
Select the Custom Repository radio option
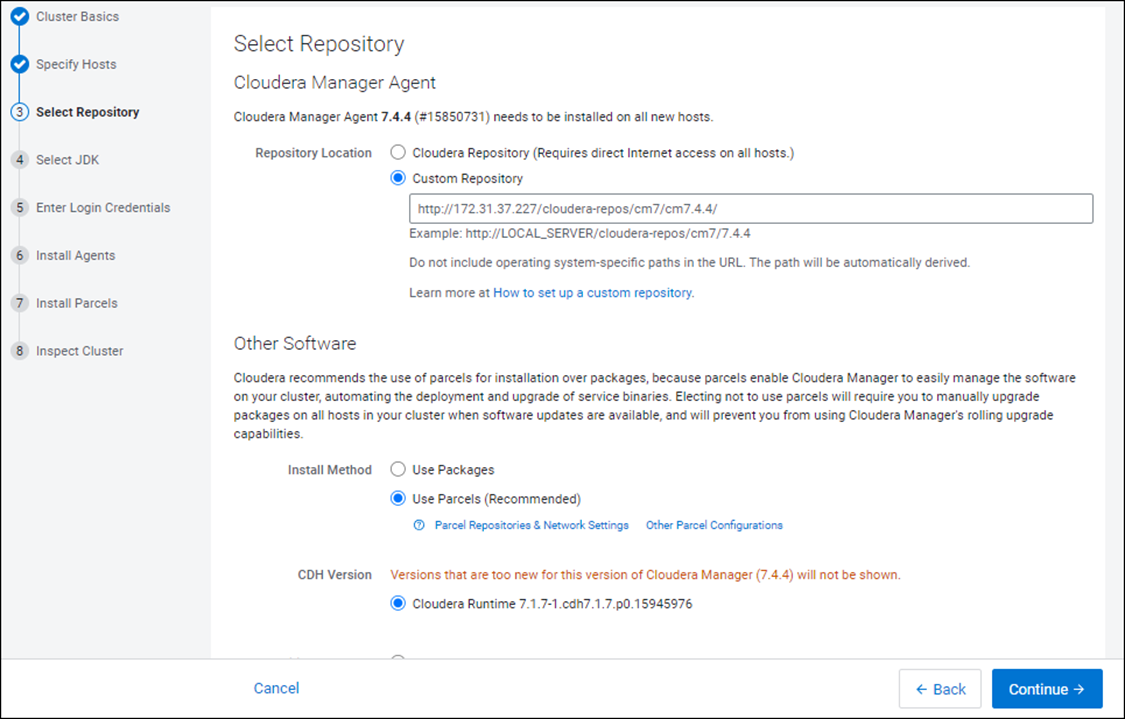398,179
